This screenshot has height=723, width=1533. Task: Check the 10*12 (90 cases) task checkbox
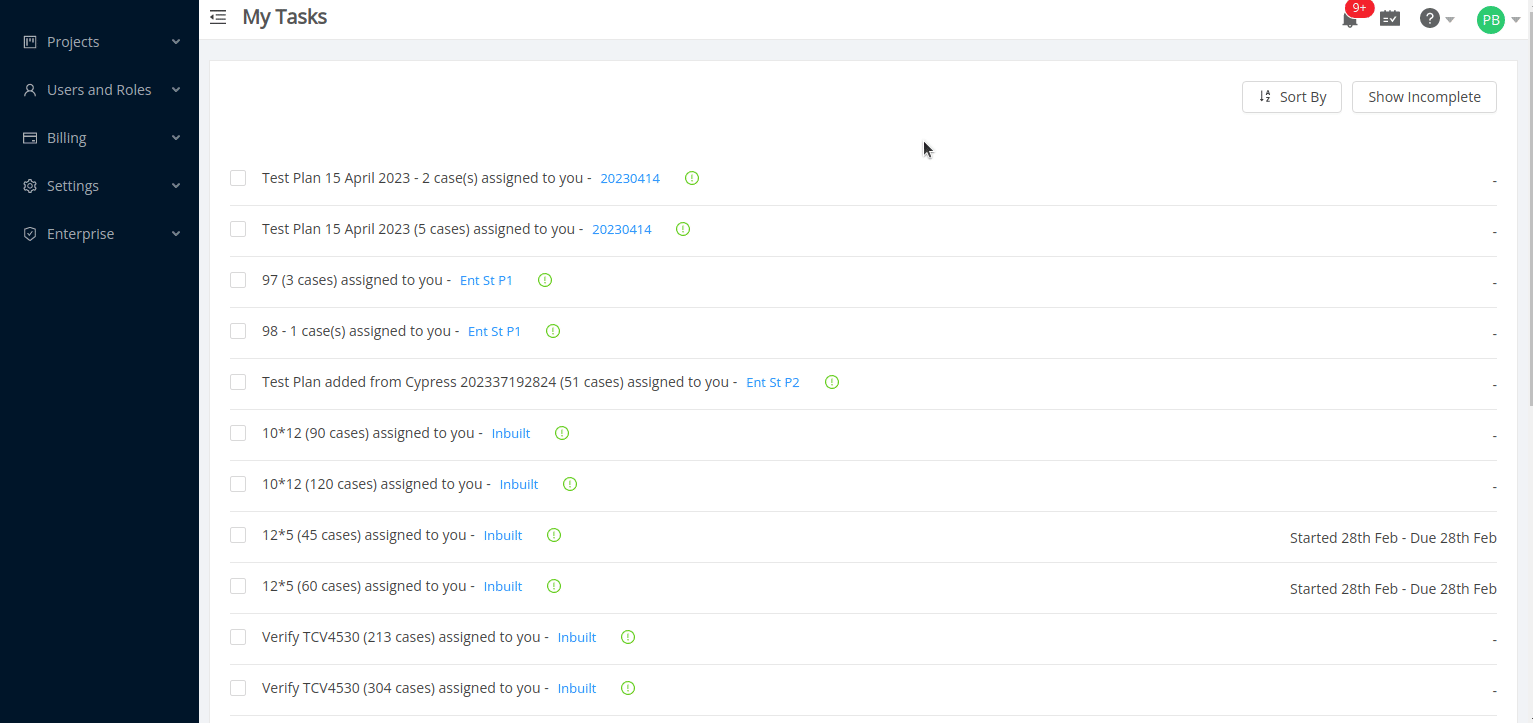pyautogui.click(x=238, y=433)
